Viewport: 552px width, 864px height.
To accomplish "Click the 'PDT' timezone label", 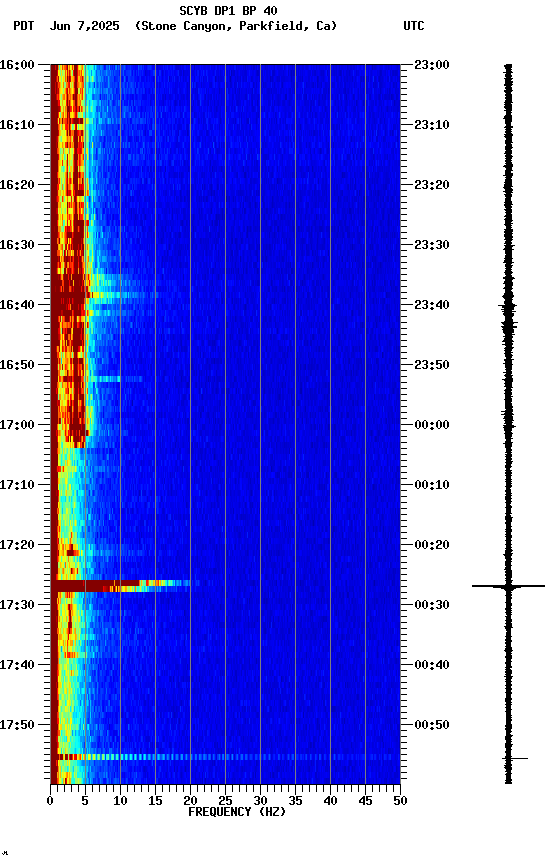I will click(x=24, y=26).
